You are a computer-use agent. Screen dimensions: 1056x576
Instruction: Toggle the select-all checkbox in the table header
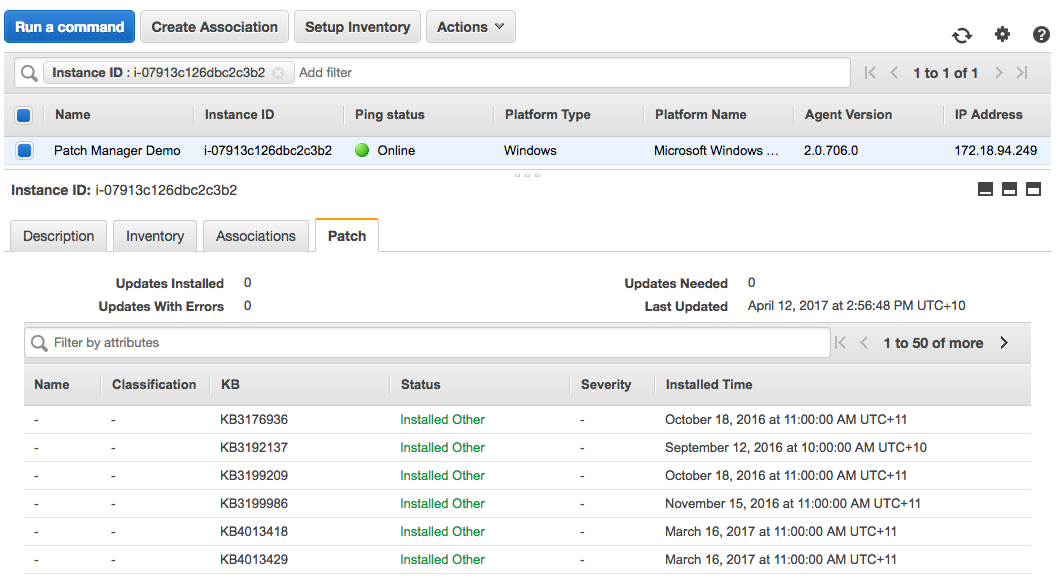24,115
